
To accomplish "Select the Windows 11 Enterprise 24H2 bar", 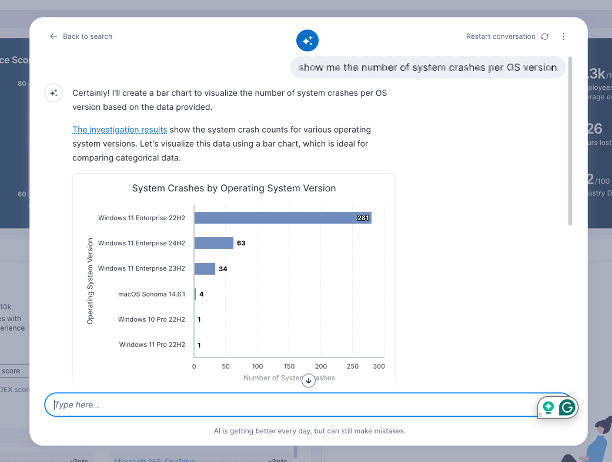I will pos(213,243).
